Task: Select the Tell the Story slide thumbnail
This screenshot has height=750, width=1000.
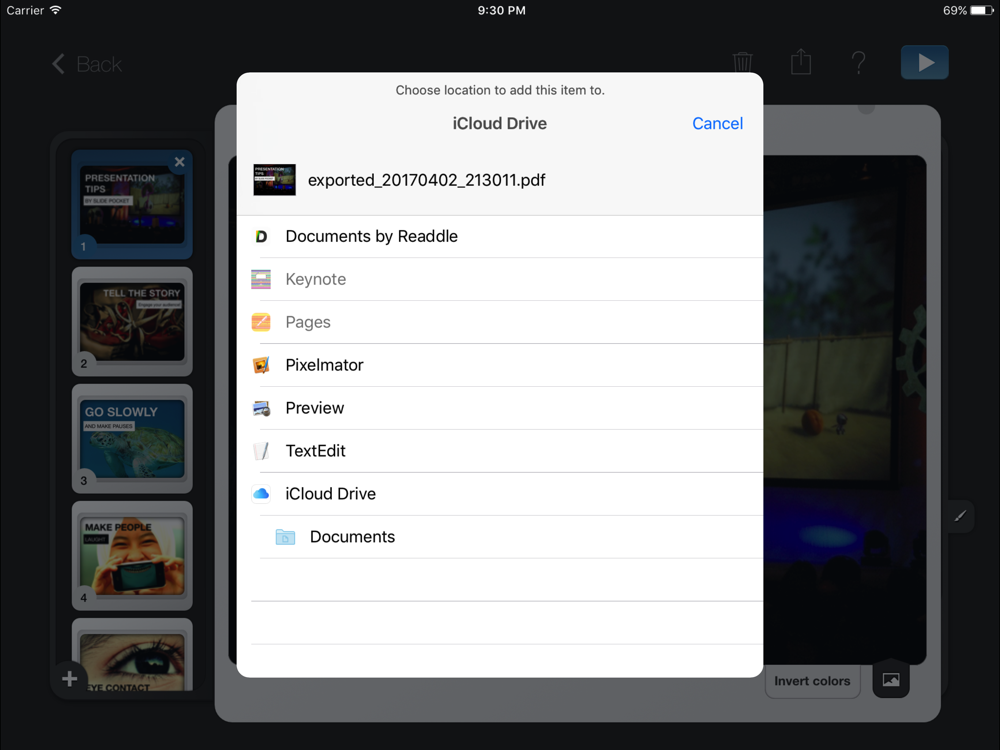Action: pyautogui.click(x=132, y=321)
